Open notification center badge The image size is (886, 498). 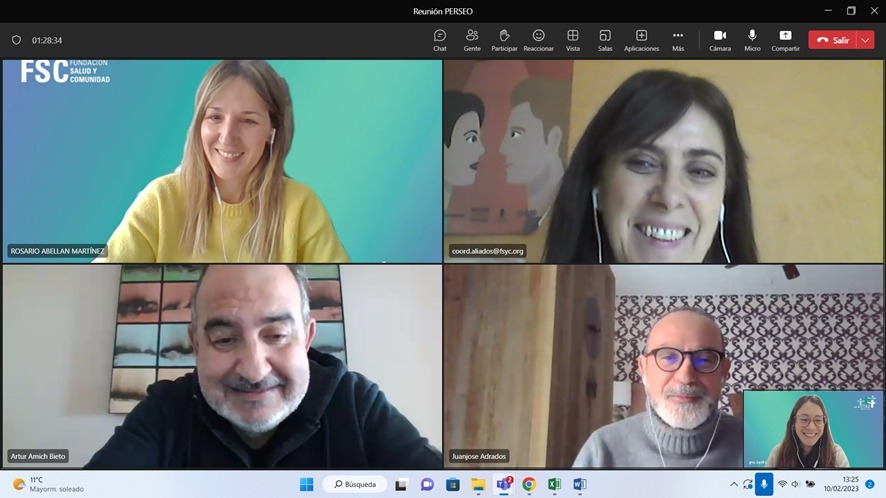pos(870,484)
